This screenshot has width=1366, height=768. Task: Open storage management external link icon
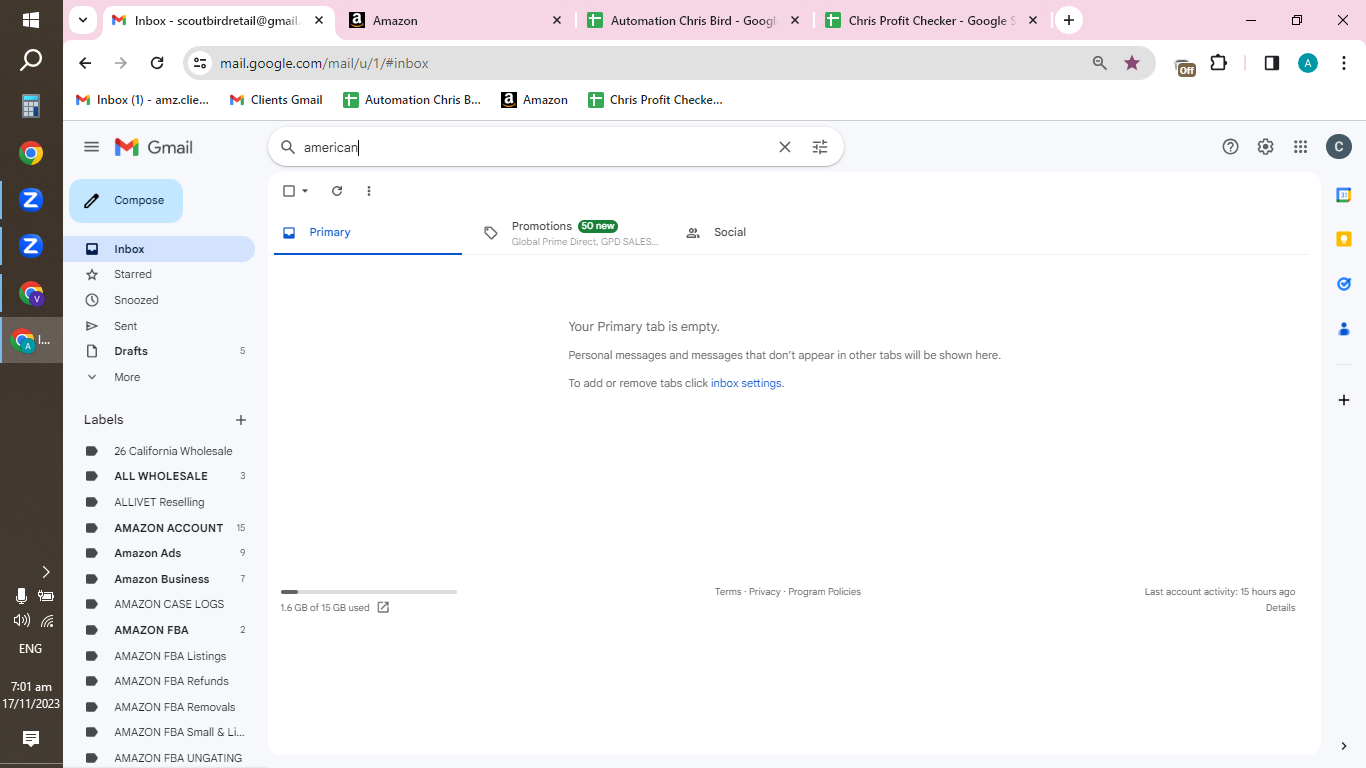(383, 607)
